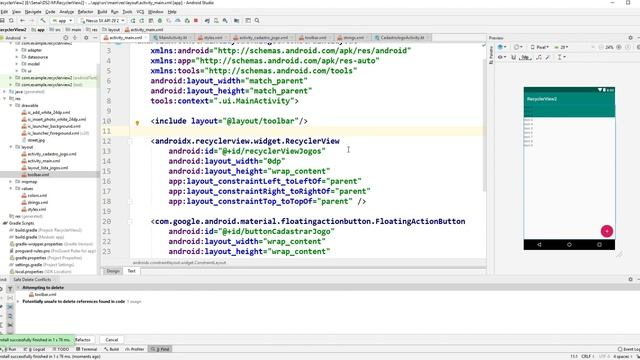
Task: Open the app run configuration dropdown
Action: 62,20
